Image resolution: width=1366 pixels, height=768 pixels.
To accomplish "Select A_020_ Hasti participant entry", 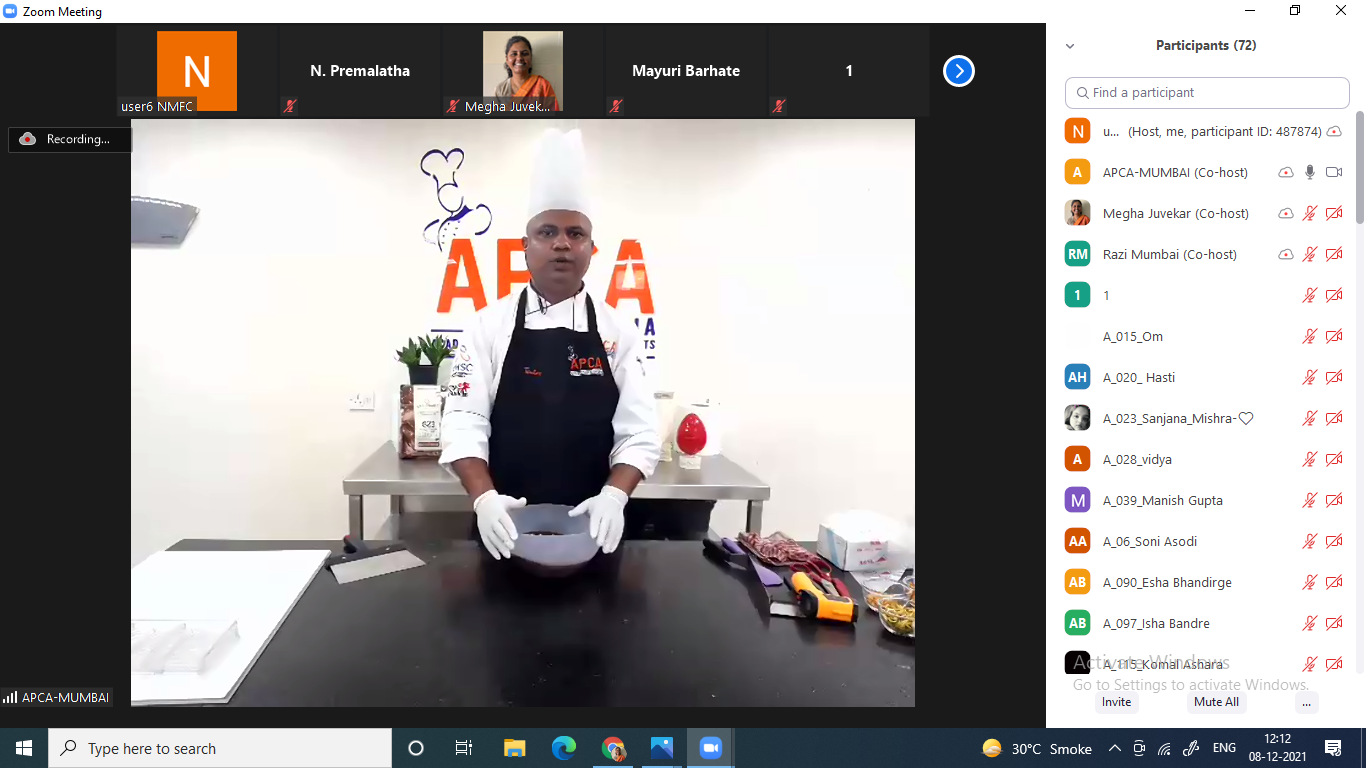I will (x=1139, y=377).
